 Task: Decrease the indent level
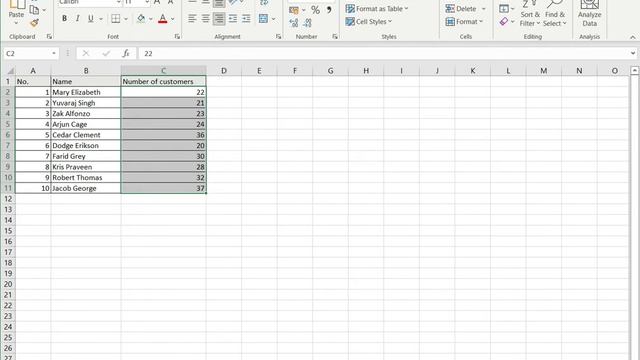coord(232,19)
